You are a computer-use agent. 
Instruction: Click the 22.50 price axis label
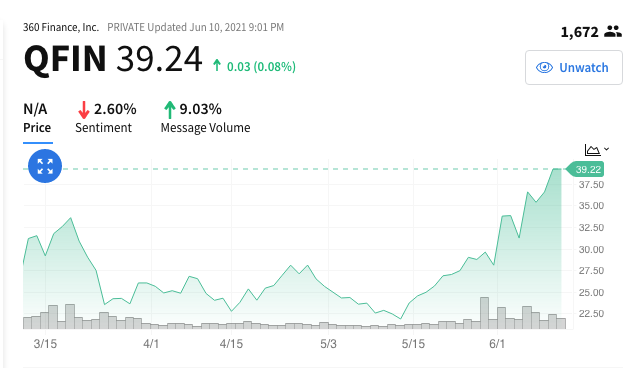tap(591, 313)
